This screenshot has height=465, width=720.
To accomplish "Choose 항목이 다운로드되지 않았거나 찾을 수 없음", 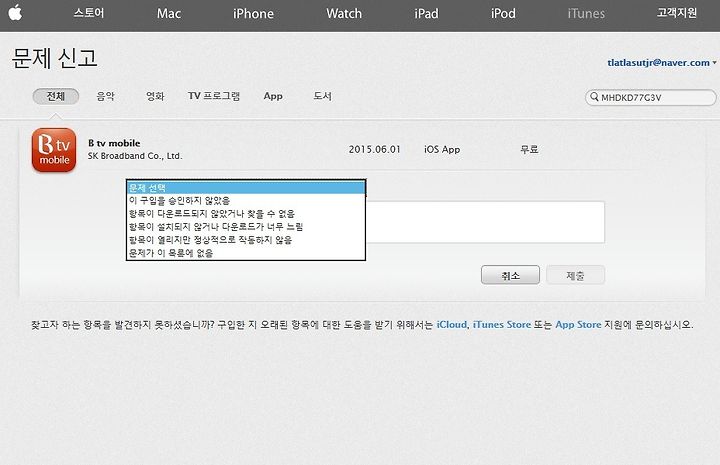I will (x=246, y=213).
